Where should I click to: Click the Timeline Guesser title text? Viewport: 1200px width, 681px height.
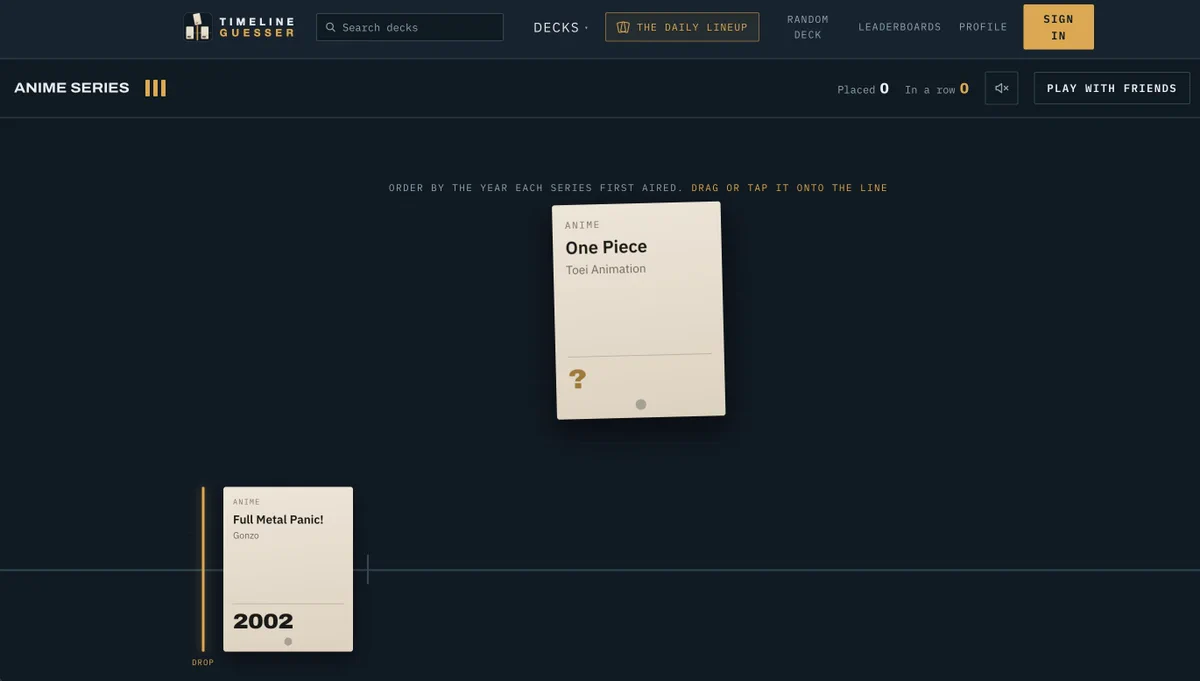tap(257, 27)
